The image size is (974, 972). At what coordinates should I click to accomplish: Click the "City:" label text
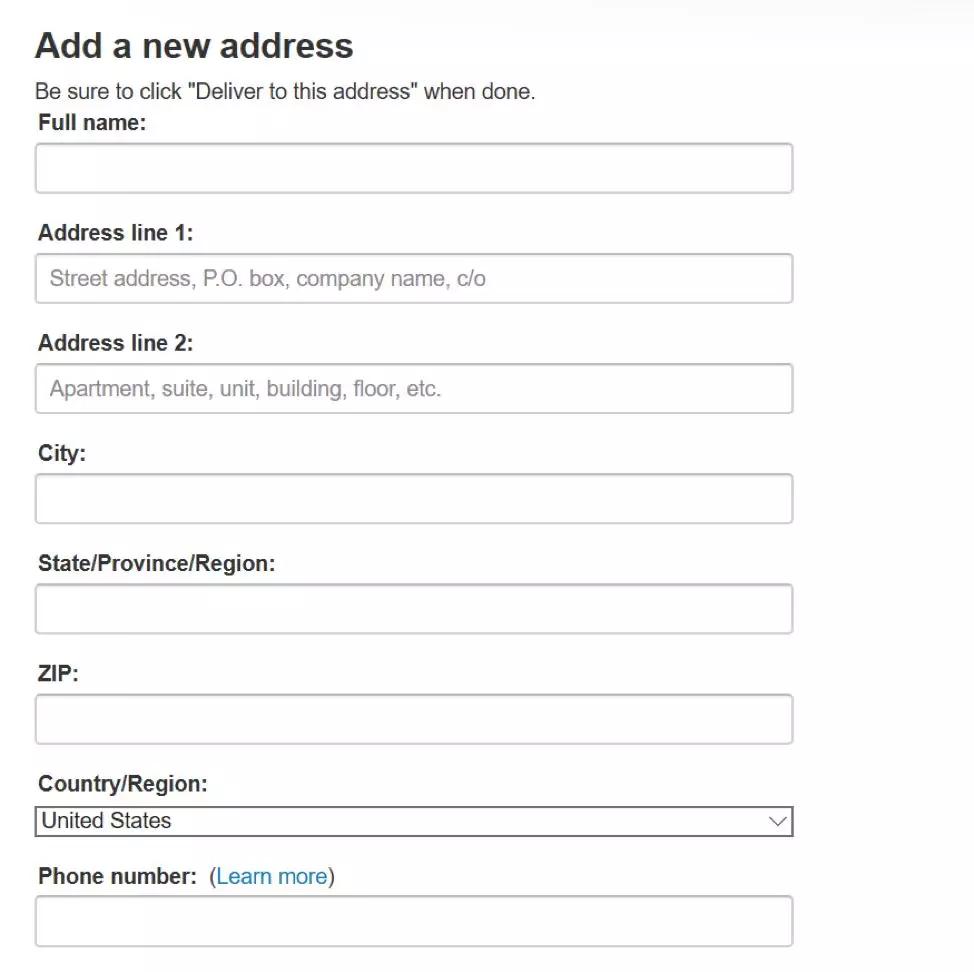[x=62, y=453]
